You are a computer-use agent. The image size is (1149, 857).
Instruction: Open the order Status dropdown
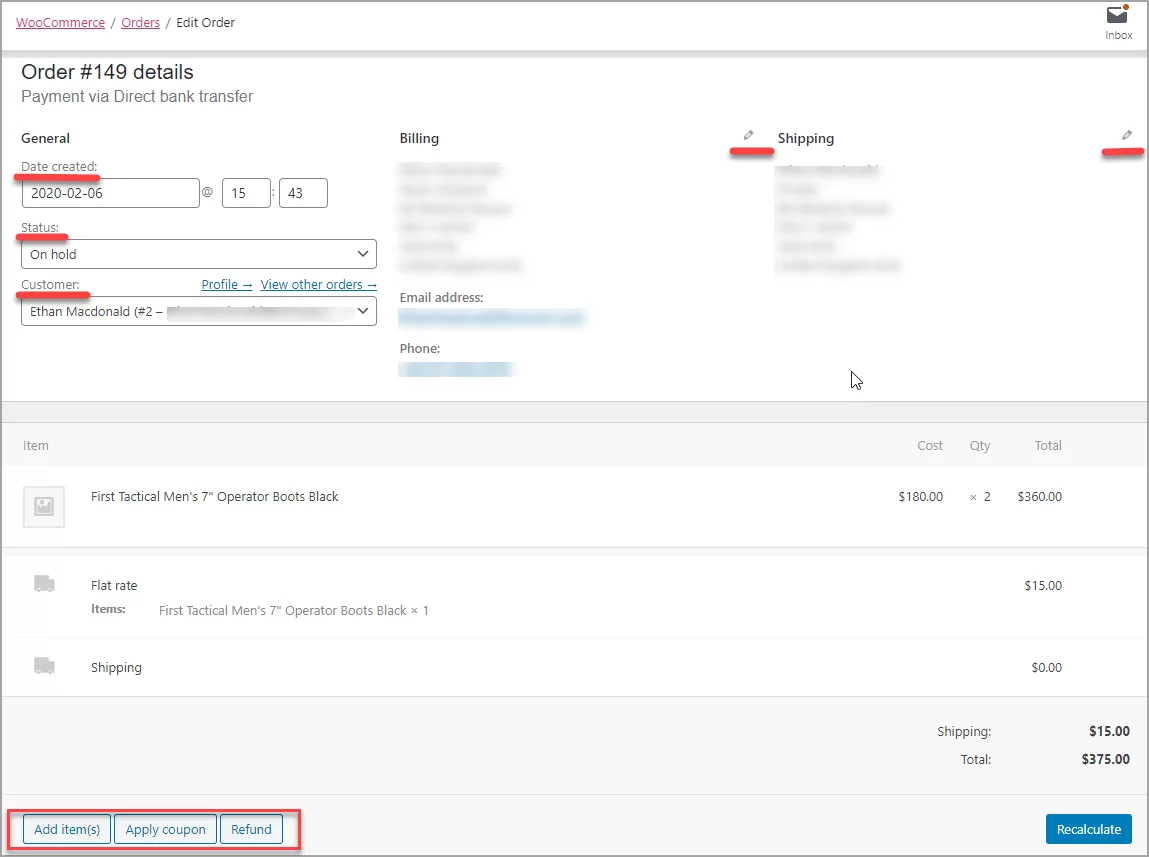[x=198, y=254]
